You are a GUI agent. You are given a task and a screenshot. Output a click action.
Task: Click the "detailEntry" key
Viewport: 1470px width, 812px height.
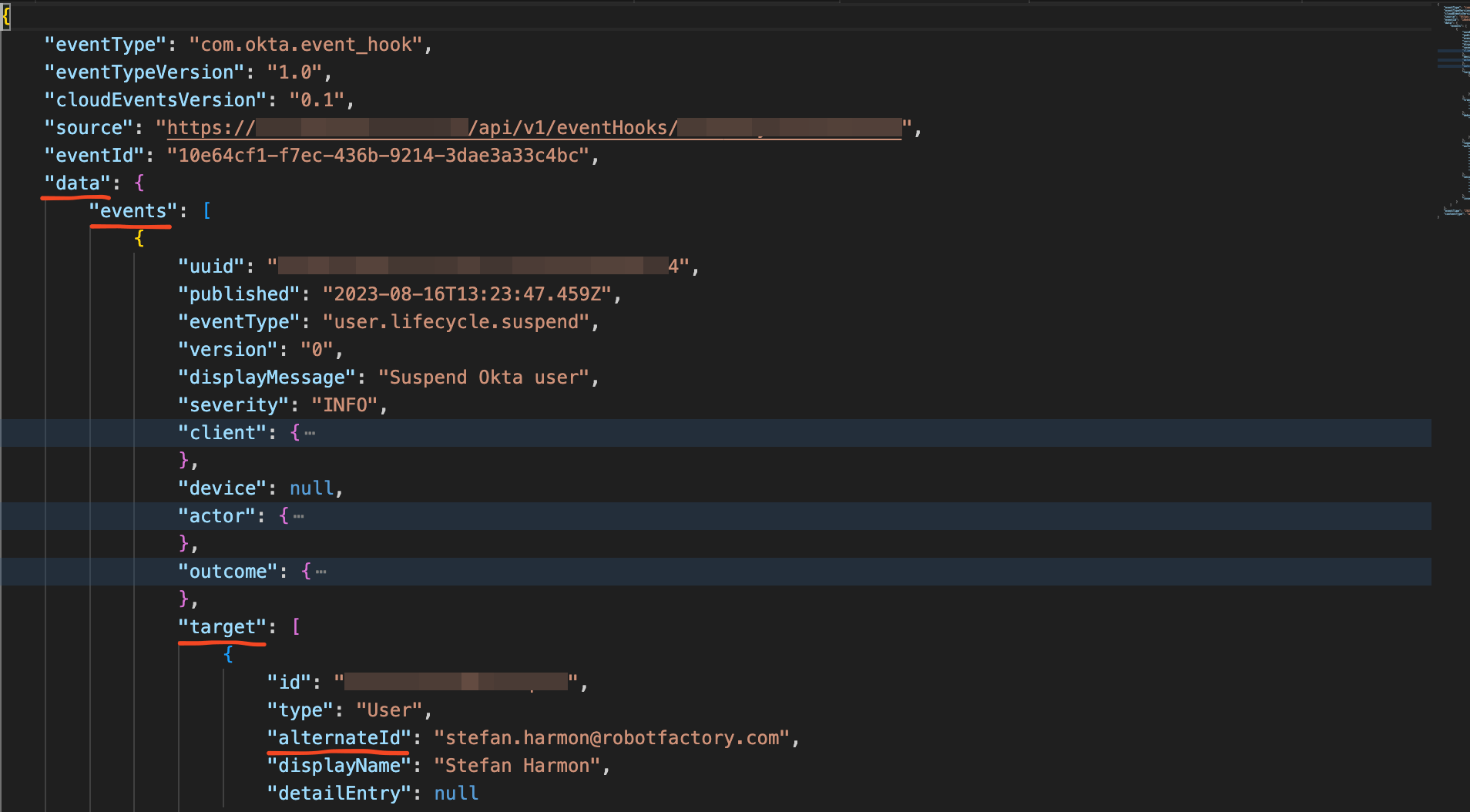(340, 794)
